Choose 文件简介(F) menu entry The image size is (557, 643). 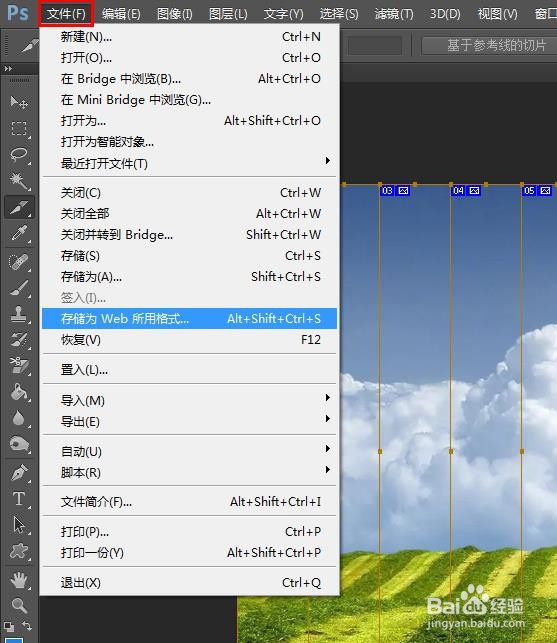click(x=189, y=502)
